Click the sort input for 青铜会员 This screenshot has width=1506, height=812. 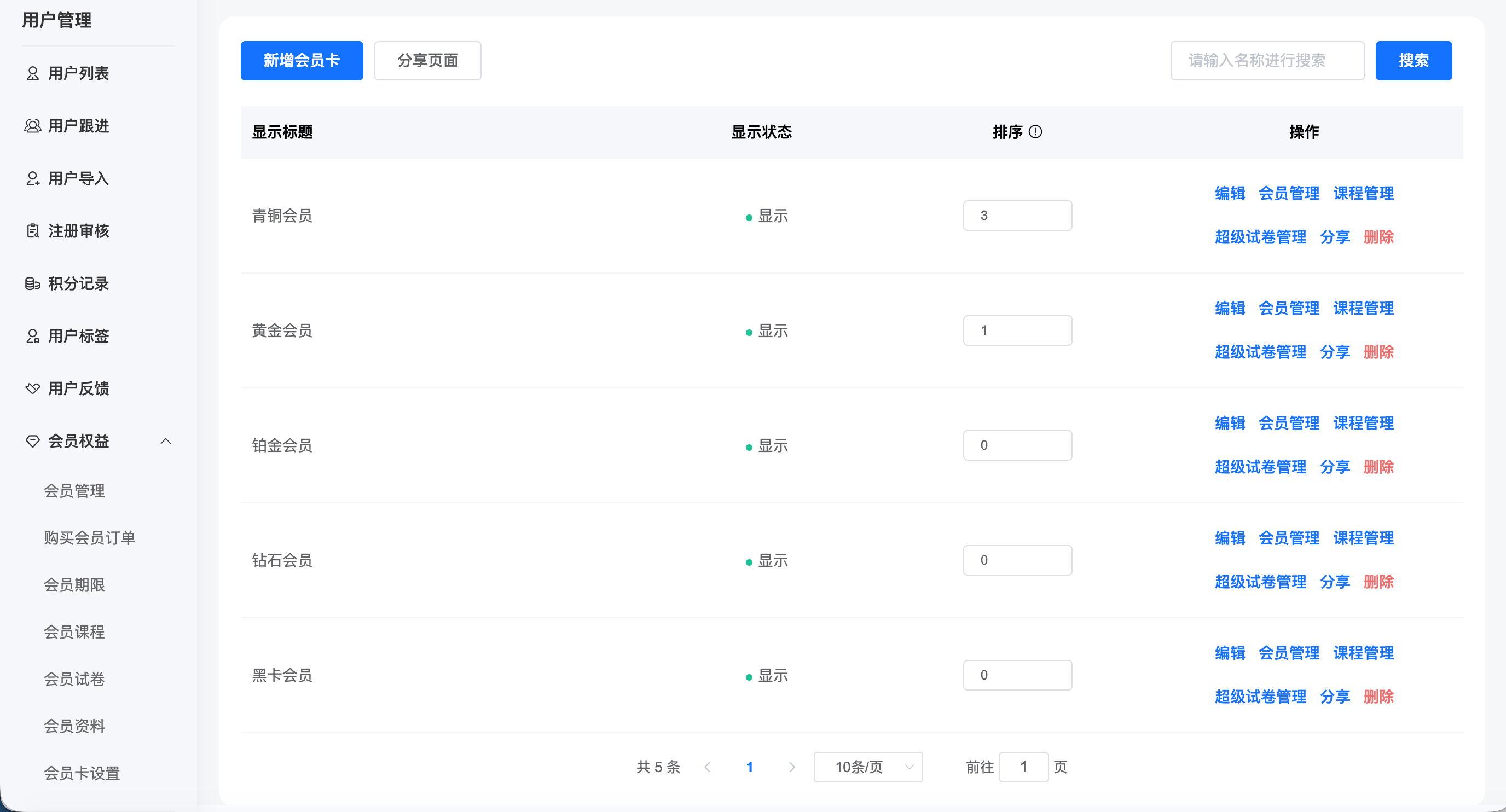point(1017,216)
